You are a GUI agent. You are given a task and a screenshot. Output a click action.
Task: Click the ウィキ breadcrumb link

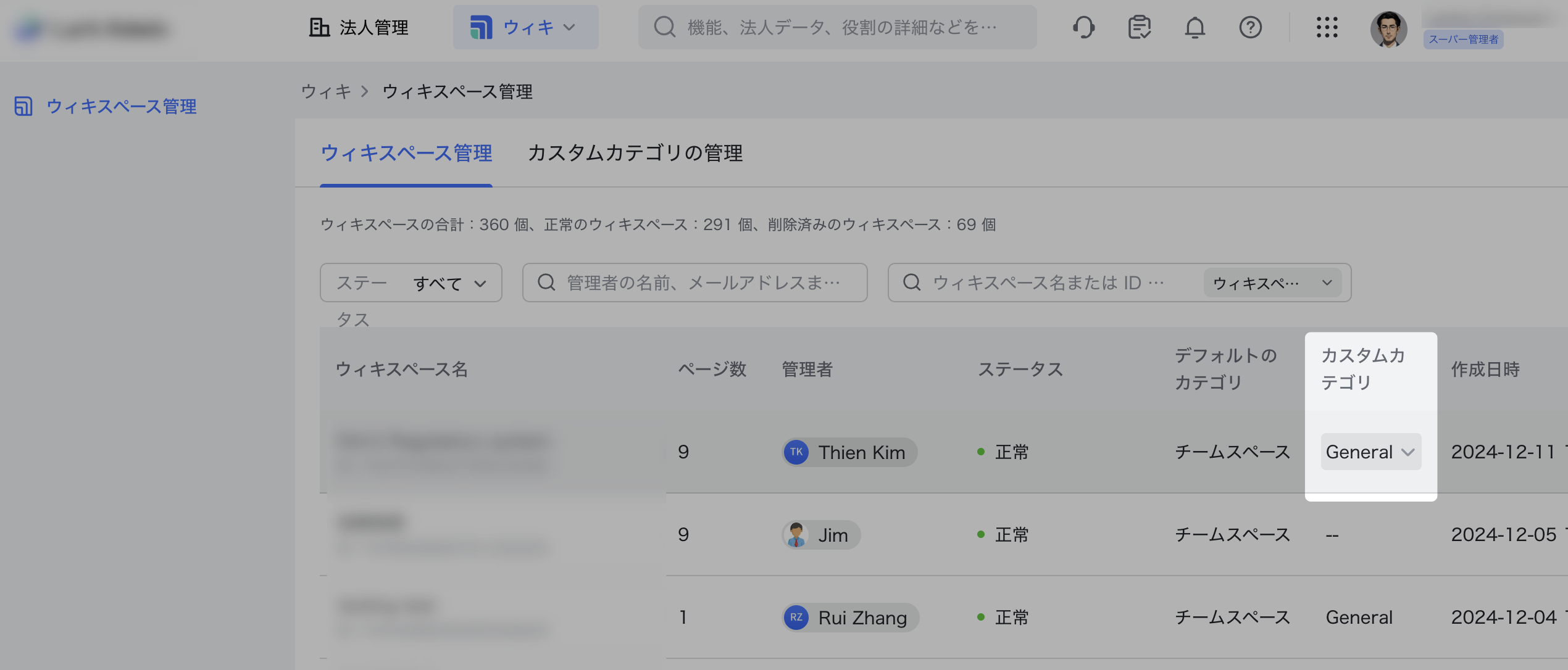(325, 92)
